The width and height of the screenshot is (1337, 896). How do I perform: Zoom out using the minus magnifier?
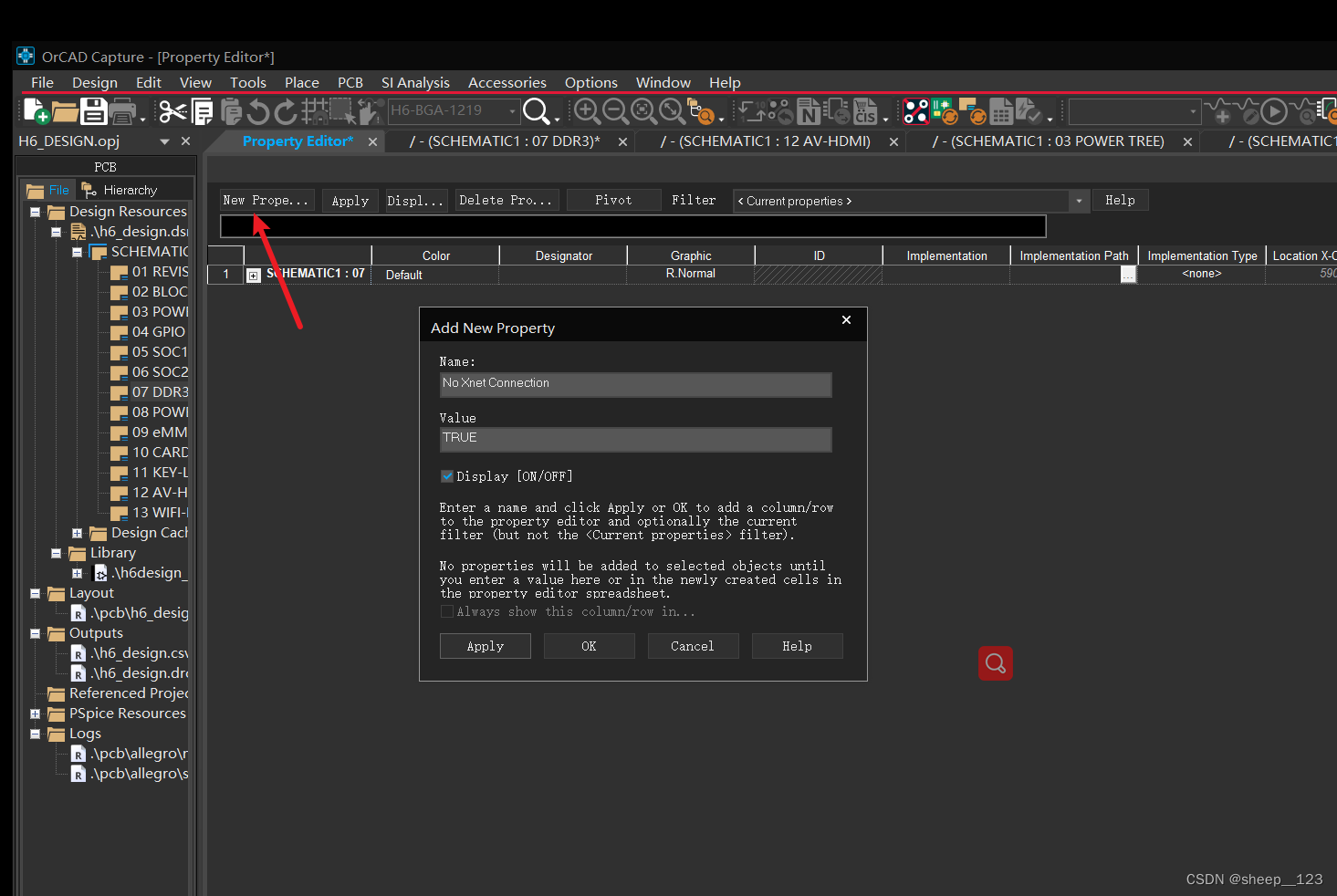pos(615,111)
